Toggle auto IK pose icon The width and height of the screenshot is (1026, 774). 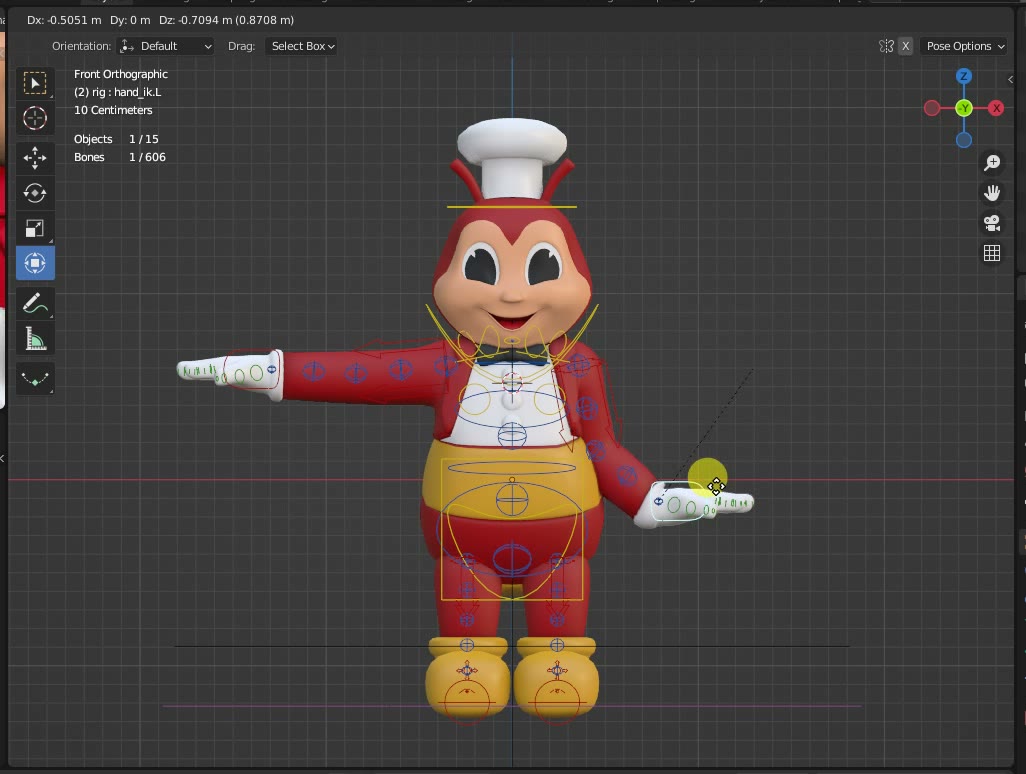click(886, 46)
